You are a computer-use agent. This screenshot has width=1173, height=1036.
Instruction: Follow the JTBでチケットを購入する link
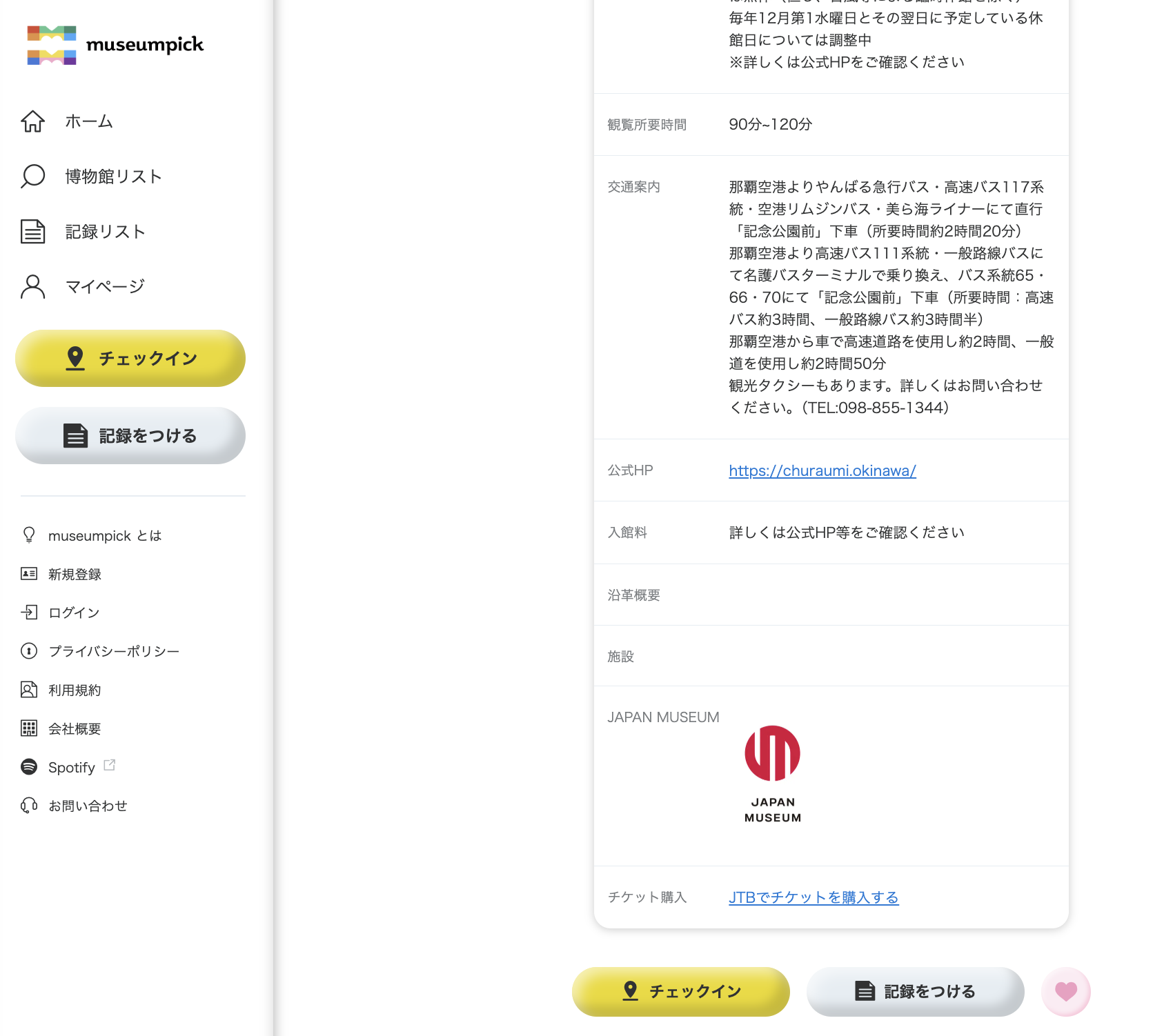pyautogui.click(x=814, y=897)
